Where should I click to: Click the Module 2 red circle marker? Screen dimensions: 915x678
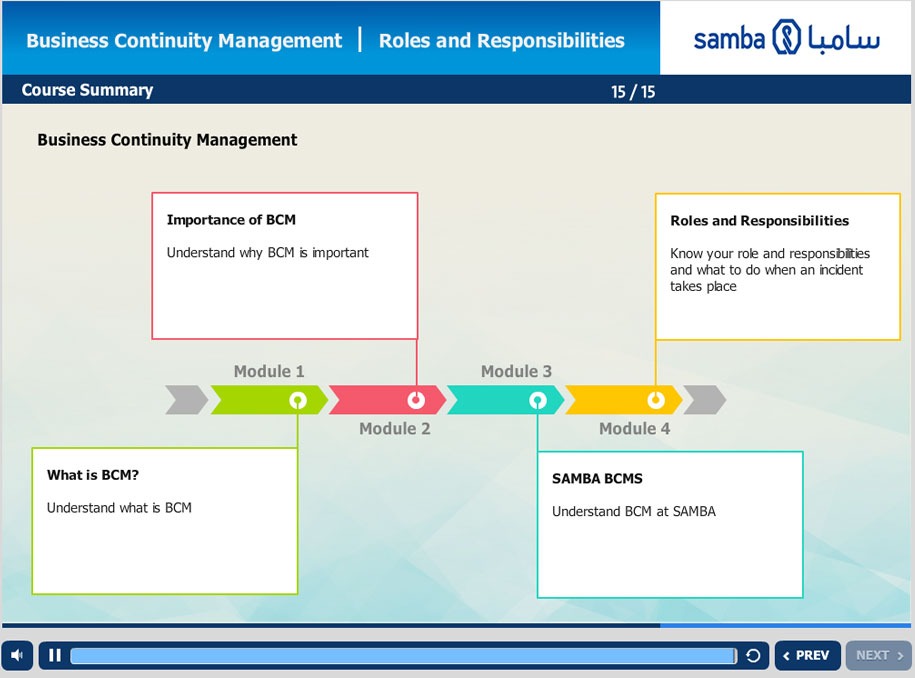coord(416,400)
